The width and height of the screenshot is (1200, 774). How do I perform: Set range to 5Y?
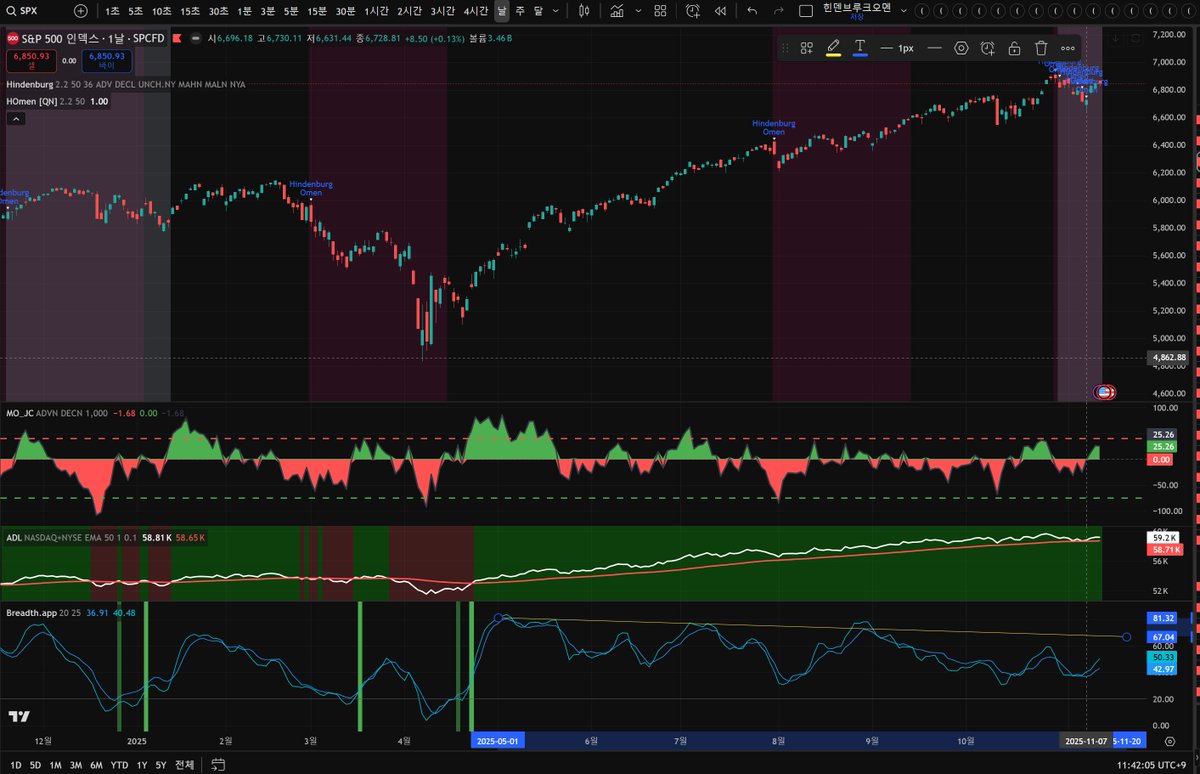(x=161, y=765)
